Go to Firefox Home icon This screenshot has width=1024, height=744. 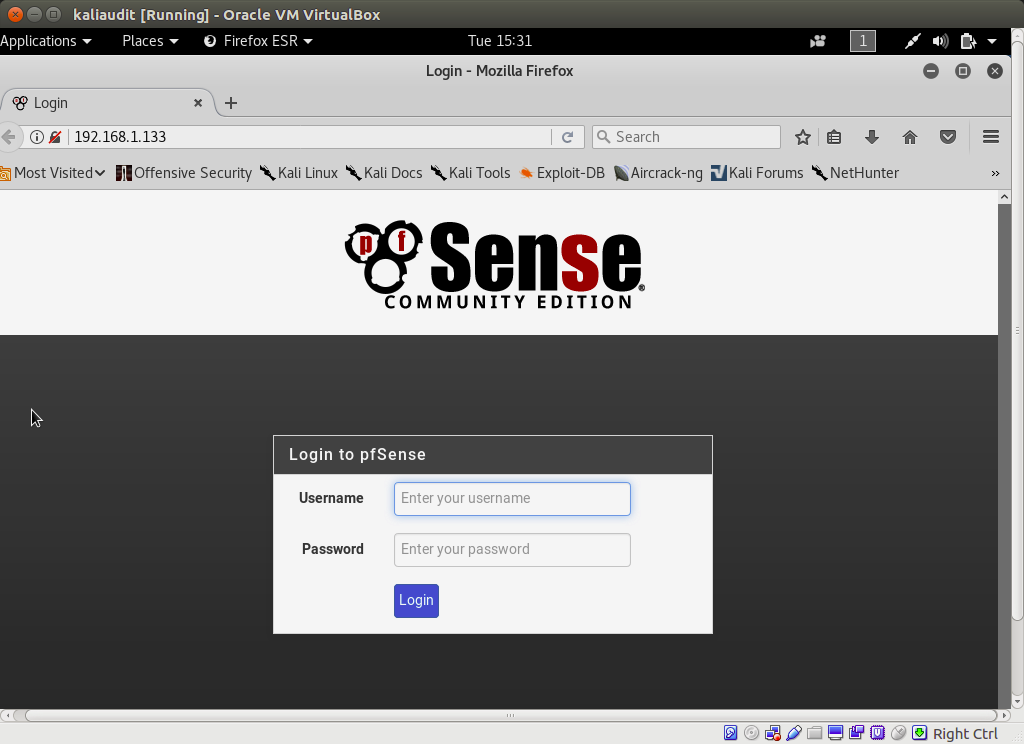pyautogui.click(x=910, y=137)
